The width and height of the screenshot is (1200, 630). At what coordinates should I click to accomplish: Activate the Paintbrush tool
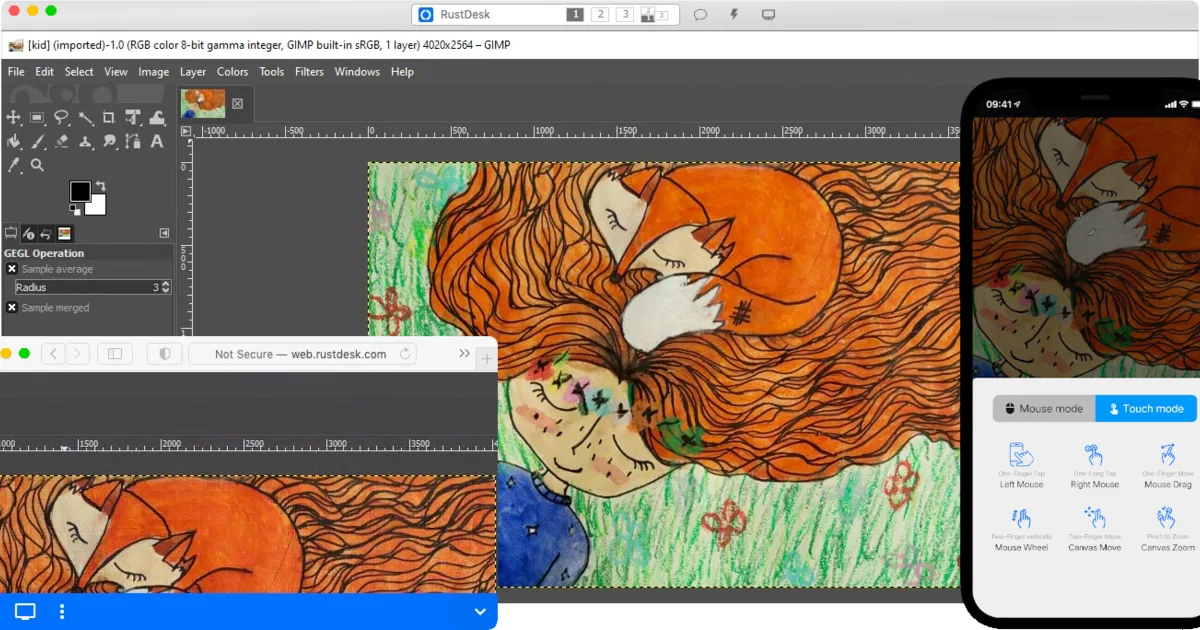click(x=37, y=142)
